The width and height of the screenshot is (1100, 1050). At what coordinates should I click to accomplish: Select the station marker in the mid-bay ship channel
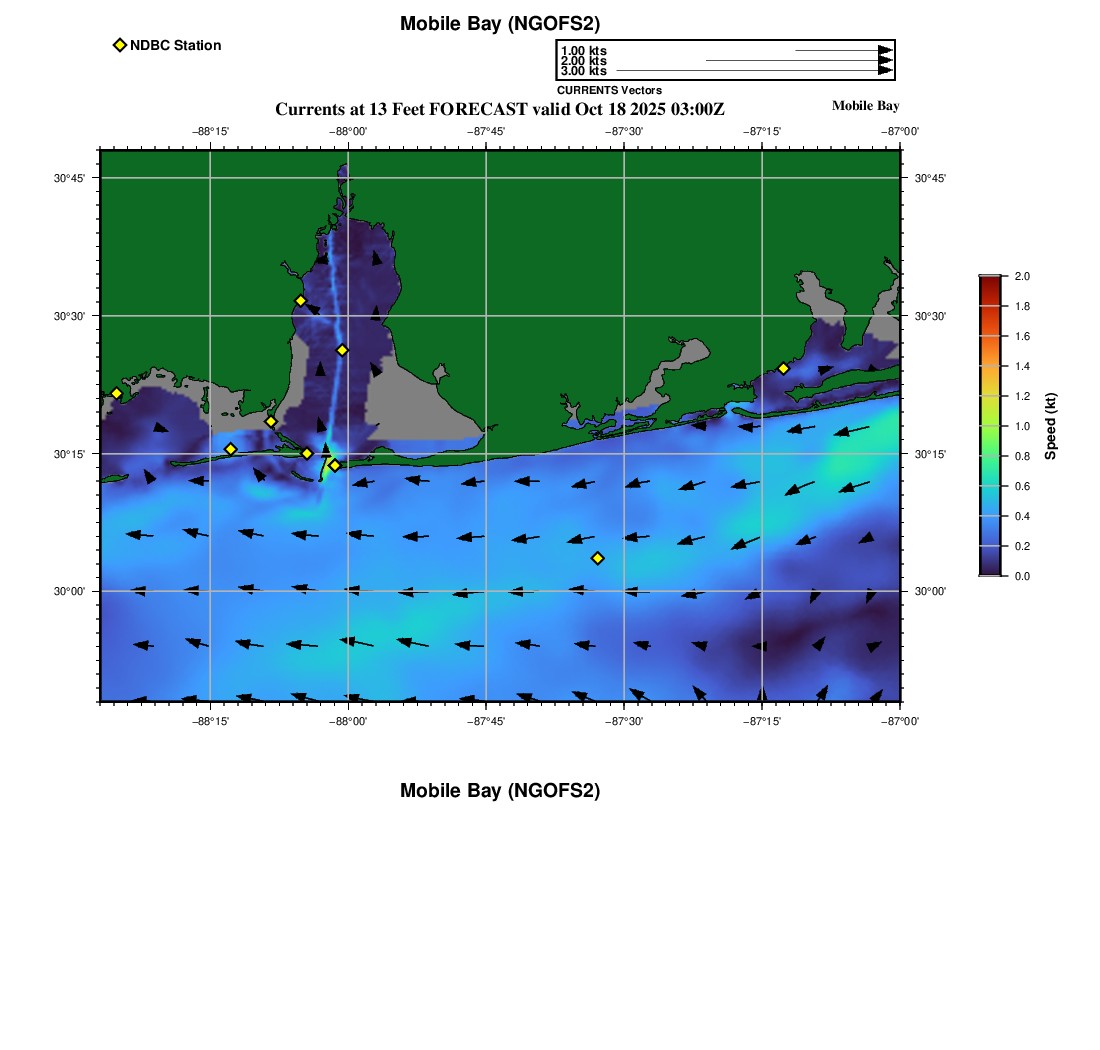click(x=342, y=350)
